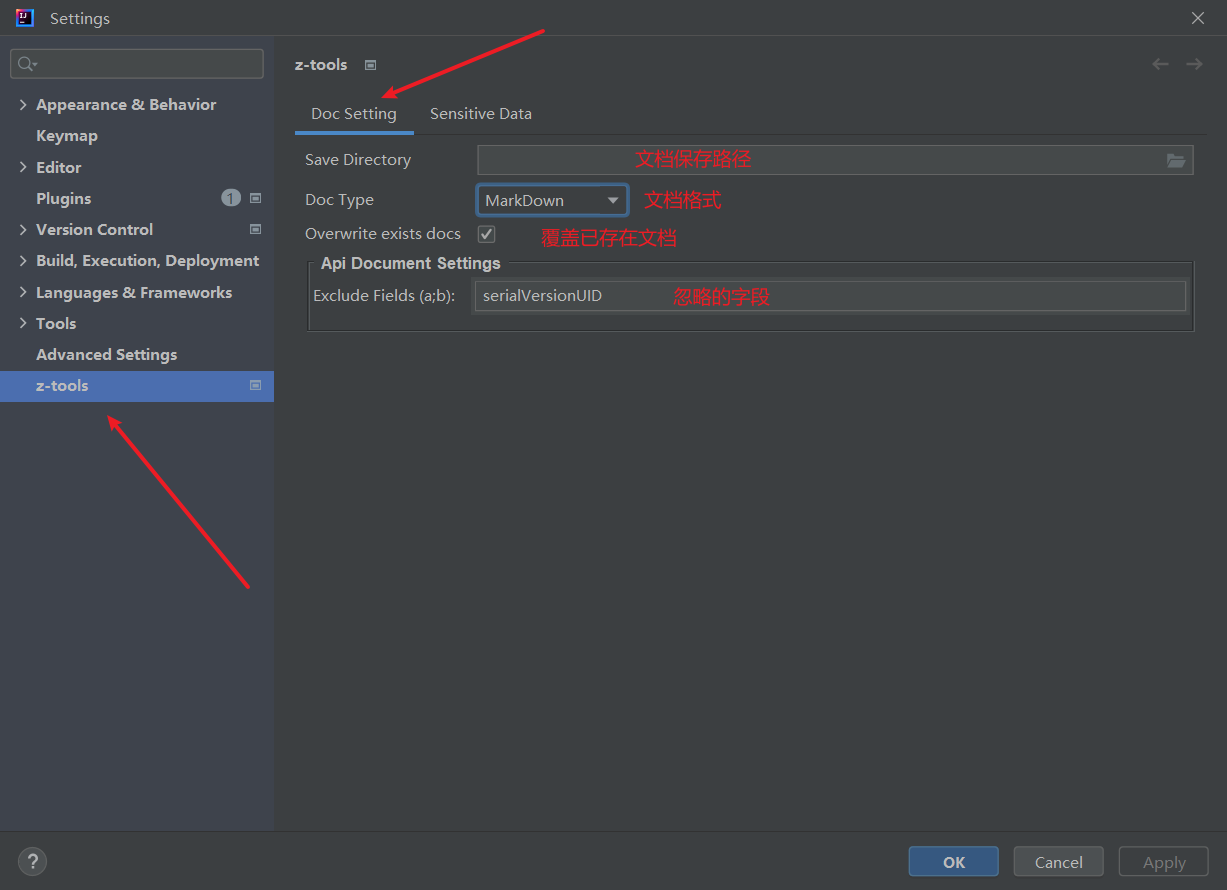Expand Version Control section
The height and width of the screenshot is (890, 1227).
pos(23,230)
